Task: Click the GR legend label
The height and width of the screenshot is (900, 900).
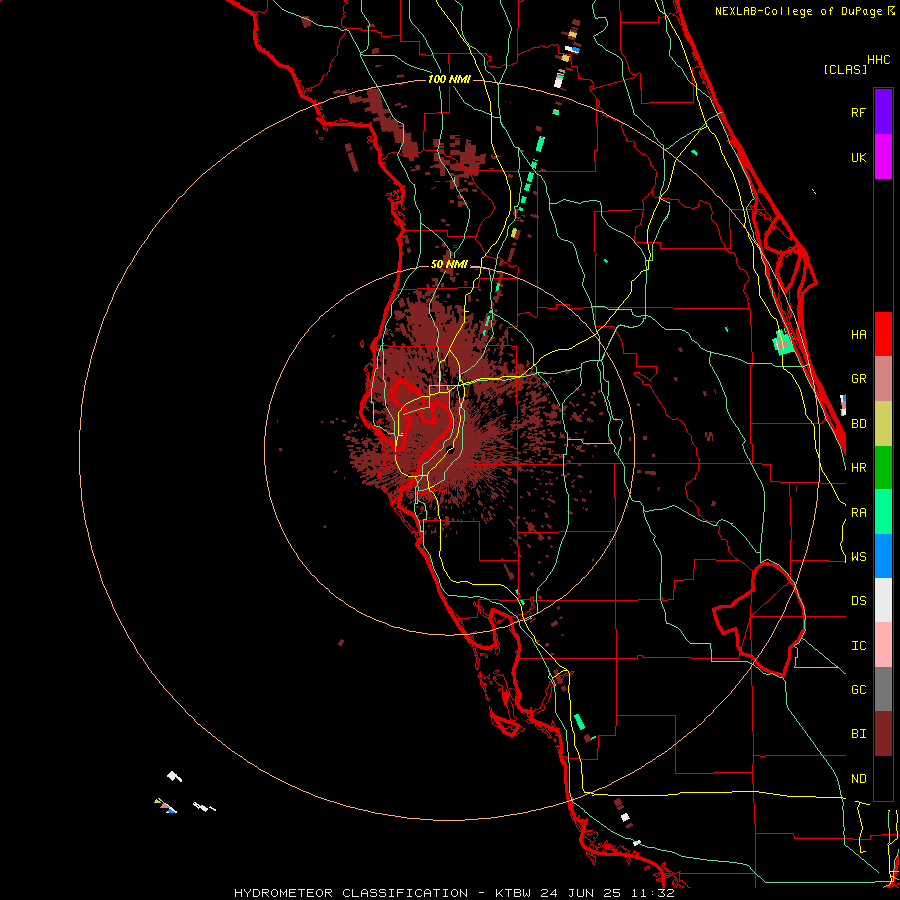Action: [x=858, y=379]
